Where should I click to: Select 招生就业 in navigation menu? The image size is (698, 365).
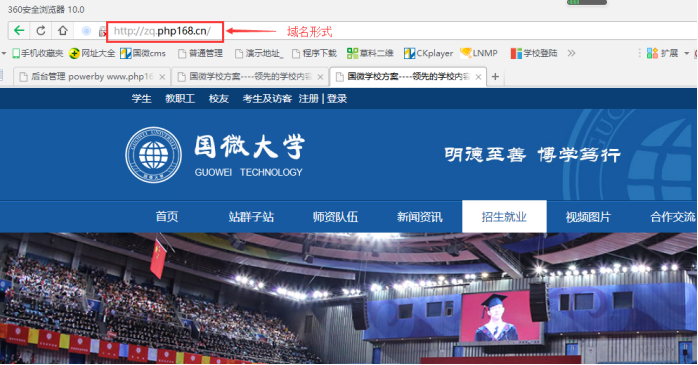(504, 216)
